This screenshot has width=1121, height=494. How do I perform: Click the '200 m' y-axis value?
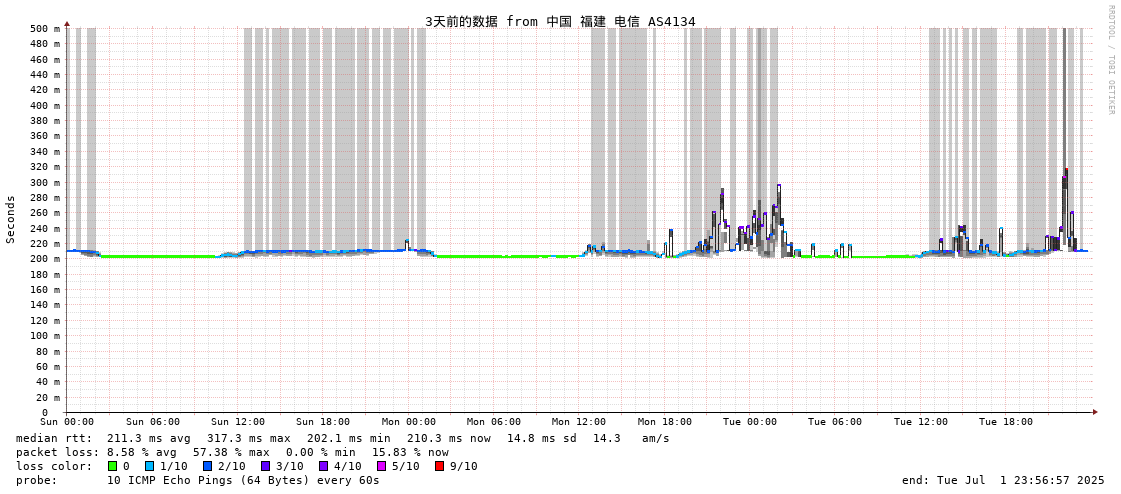(46, 259)
